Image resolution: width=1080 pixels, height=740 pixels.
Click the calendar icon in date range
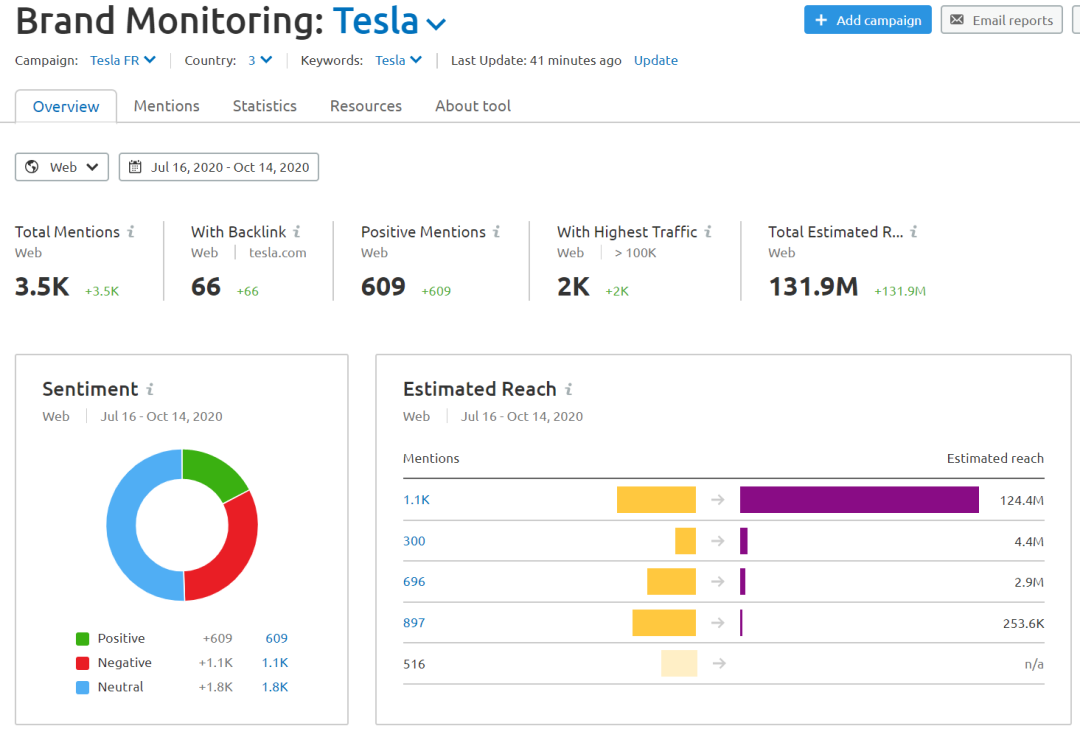click(136, 167)
